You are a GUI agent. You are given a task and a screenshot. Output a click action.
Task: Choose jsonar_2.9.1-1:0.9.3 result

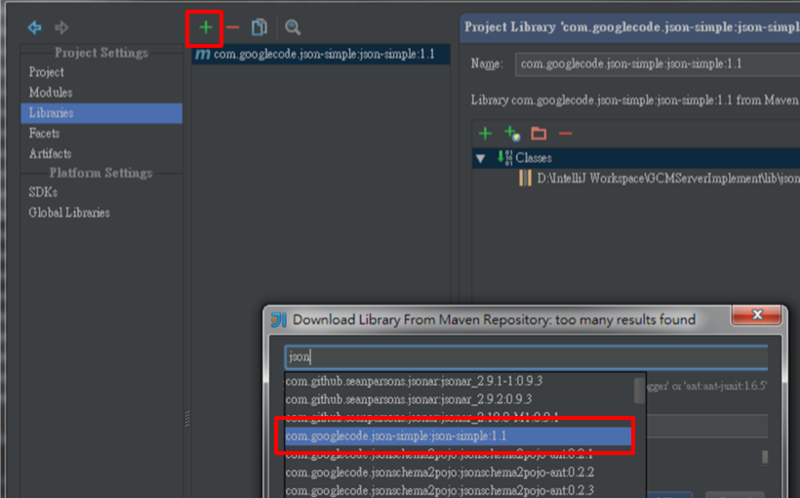tap(414, 381)
